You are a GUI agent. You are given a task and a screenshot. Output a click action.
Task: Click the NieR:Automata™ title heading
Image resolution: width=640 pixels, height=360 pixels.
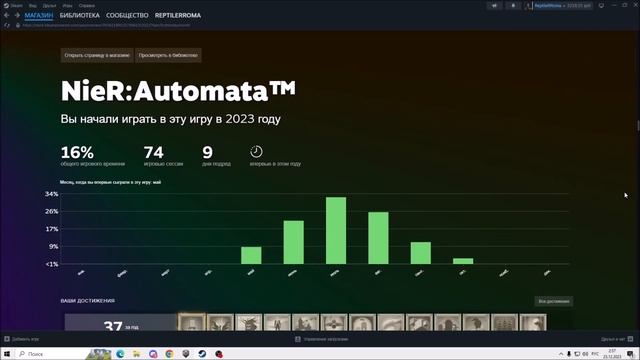coord(178,91)
